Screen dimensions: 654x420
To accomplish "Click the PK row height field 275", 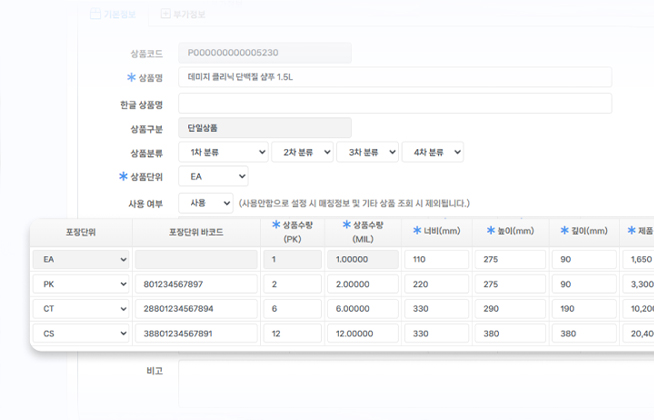I will [511, 284].
